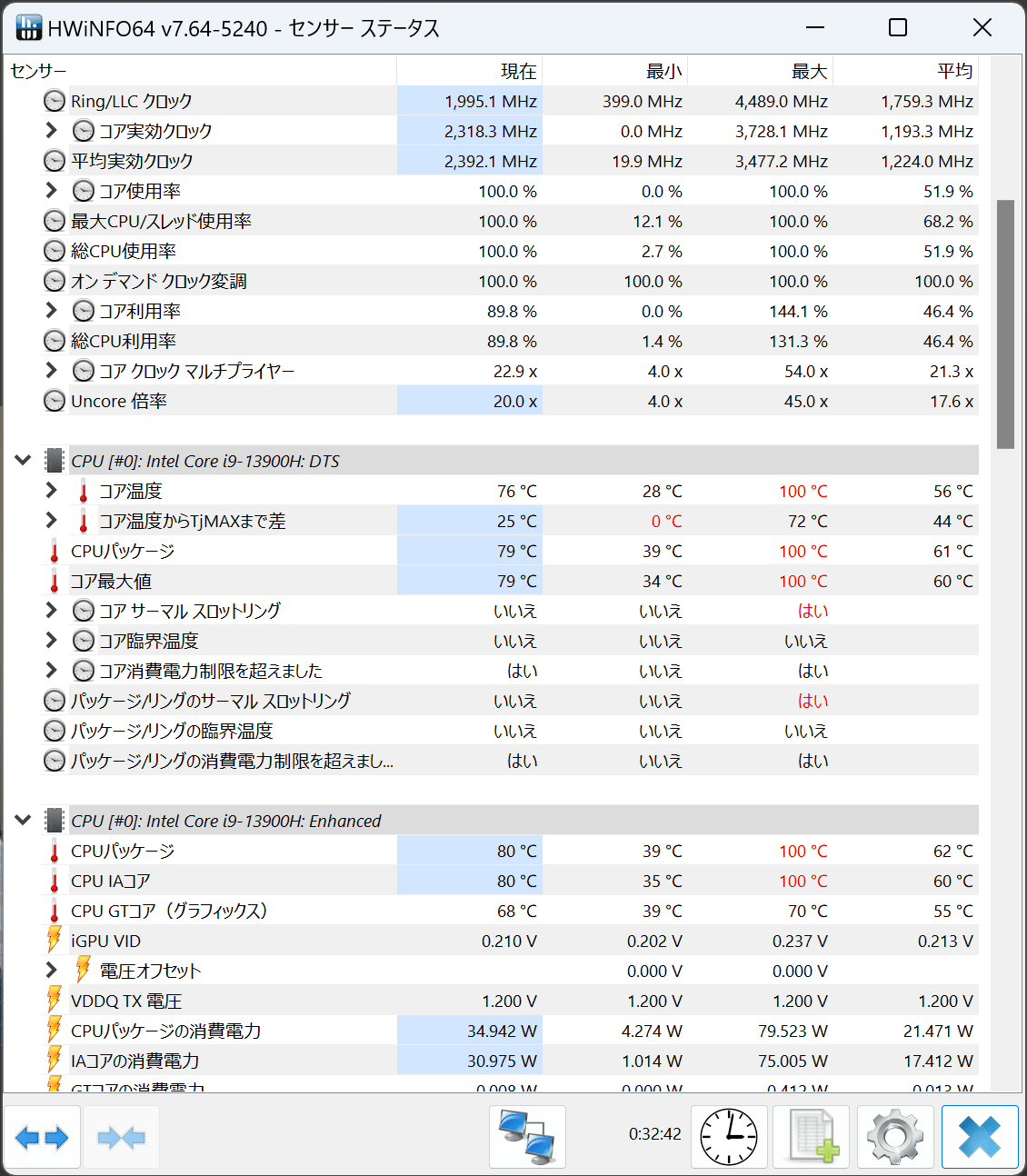
Task: Click the log file with plus icon
Action: [812, 1137]
